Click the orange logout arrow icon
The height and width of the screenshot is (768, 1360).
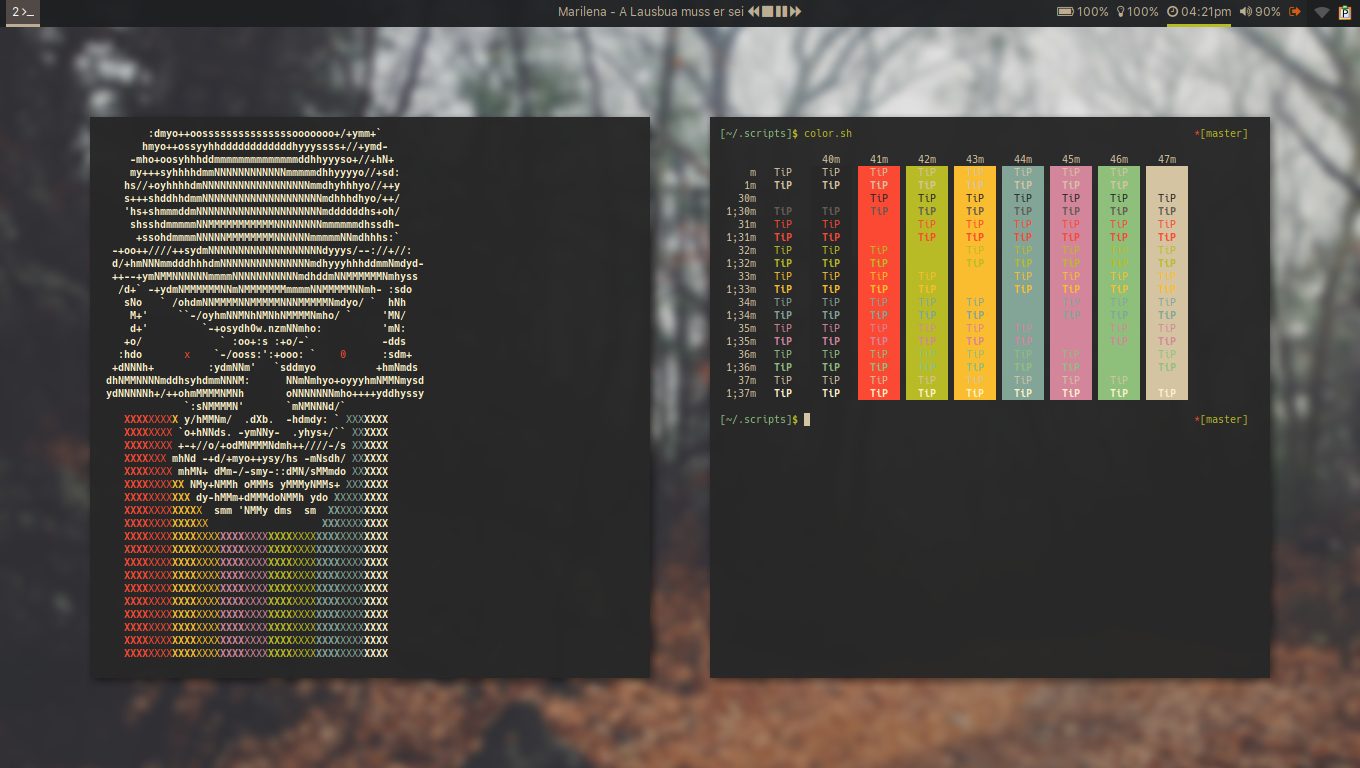point(1295,12)
